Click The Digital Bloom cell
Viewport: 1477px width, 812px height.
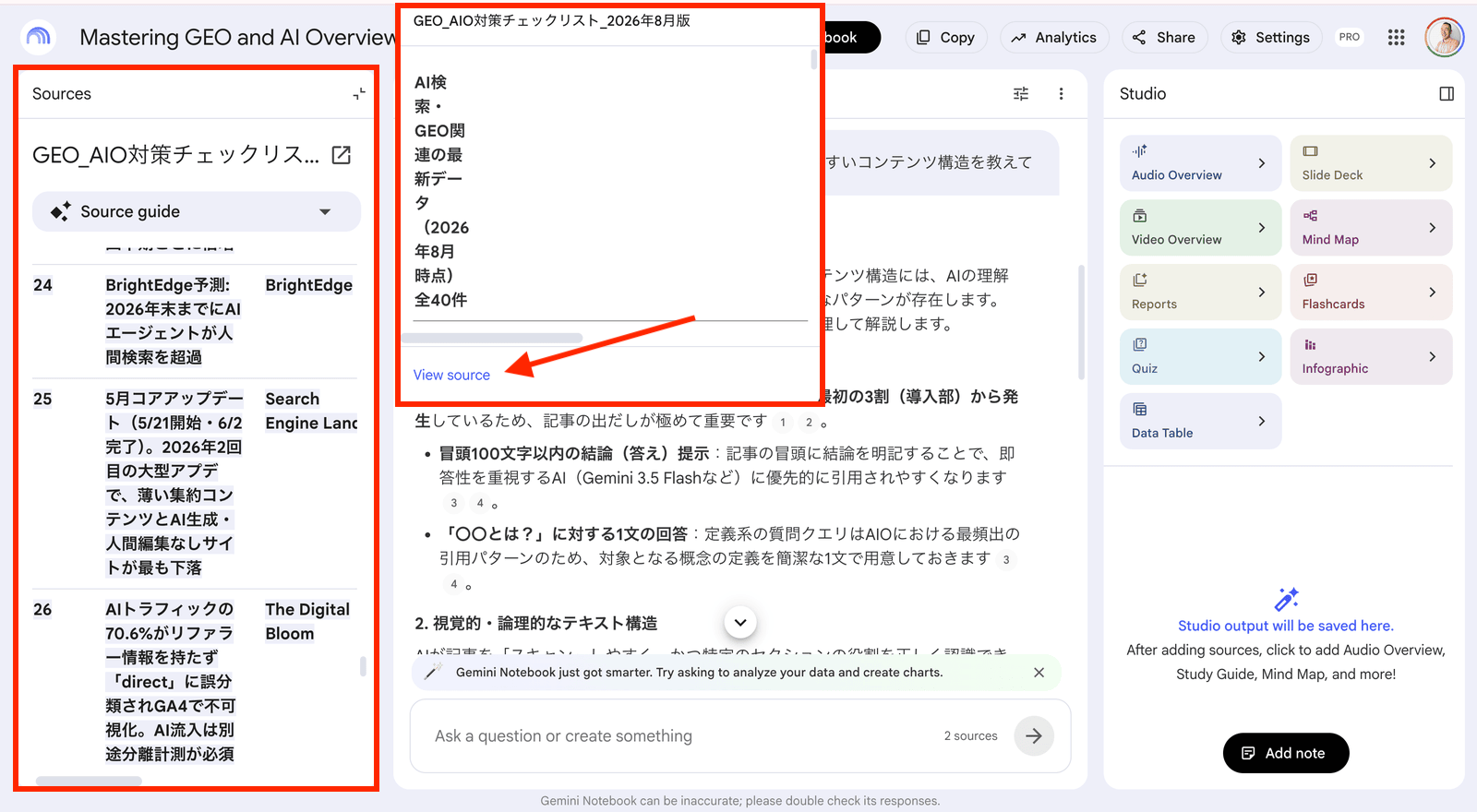click(307, 622)
